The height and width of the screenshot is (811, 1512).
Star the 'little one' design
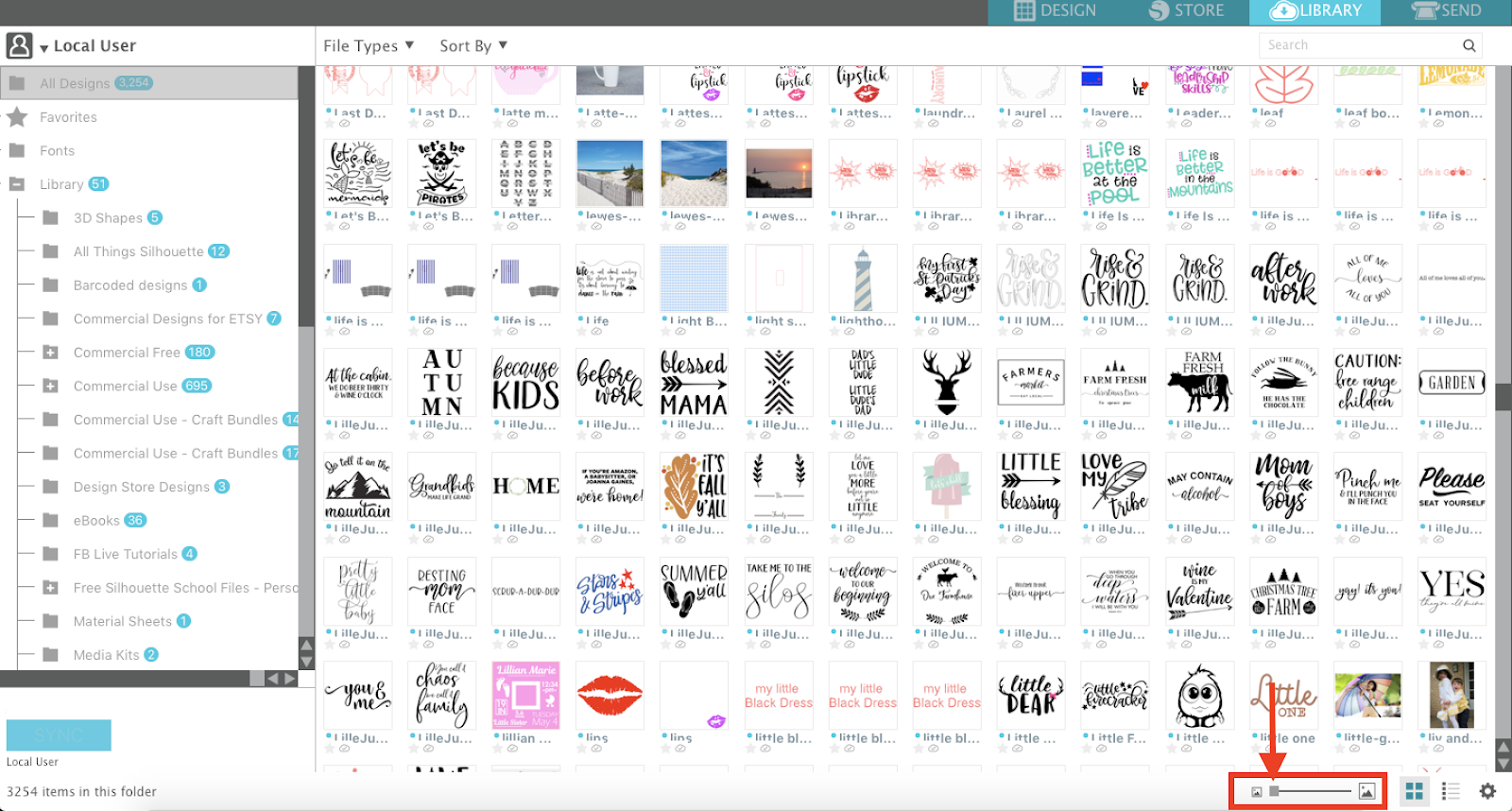pos(1256,750)
